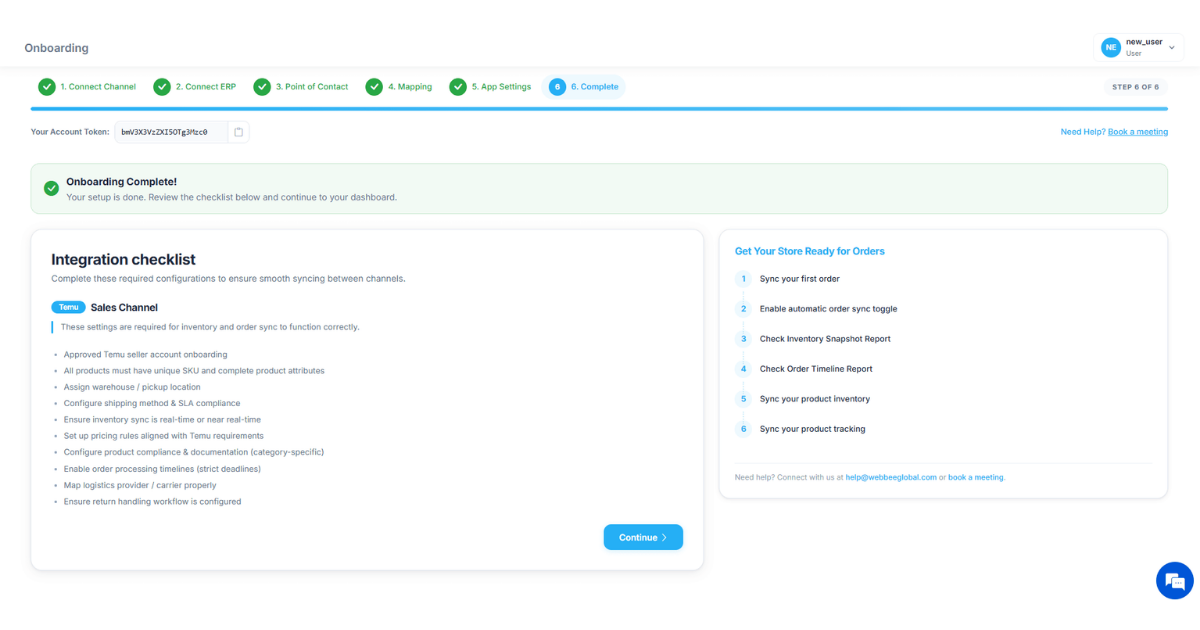Click Configure shipping method & SLA compliance

(x=152, y=403)
